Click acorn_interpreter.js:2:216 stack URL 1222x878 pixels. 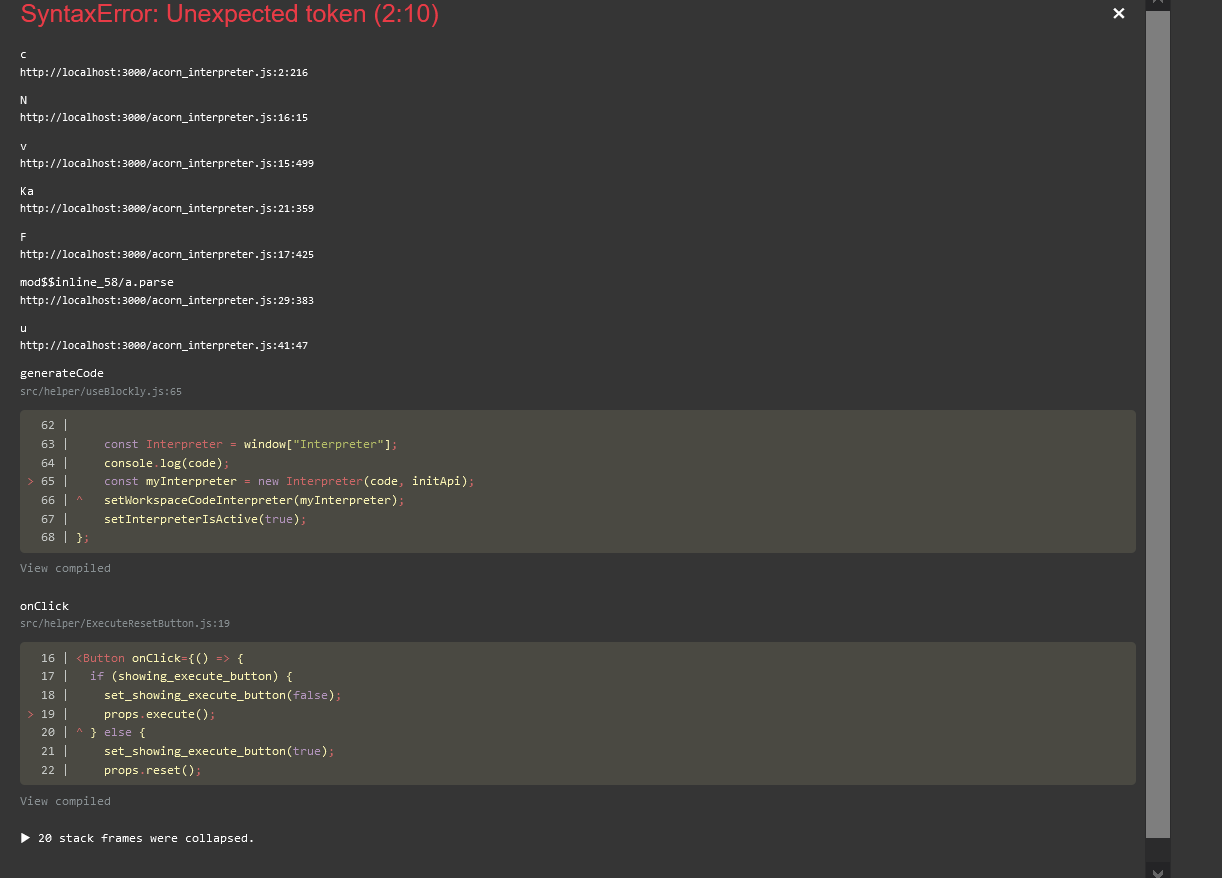point(164,72)
